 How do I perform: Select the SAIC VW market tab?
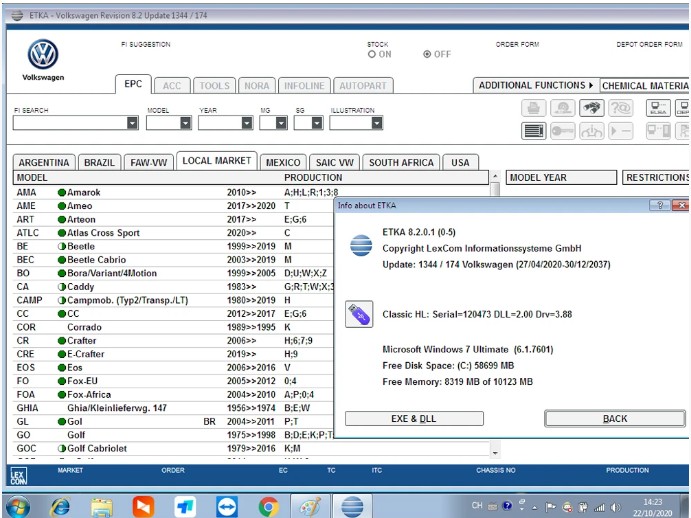pyautogui.click(x=335, y=163)
